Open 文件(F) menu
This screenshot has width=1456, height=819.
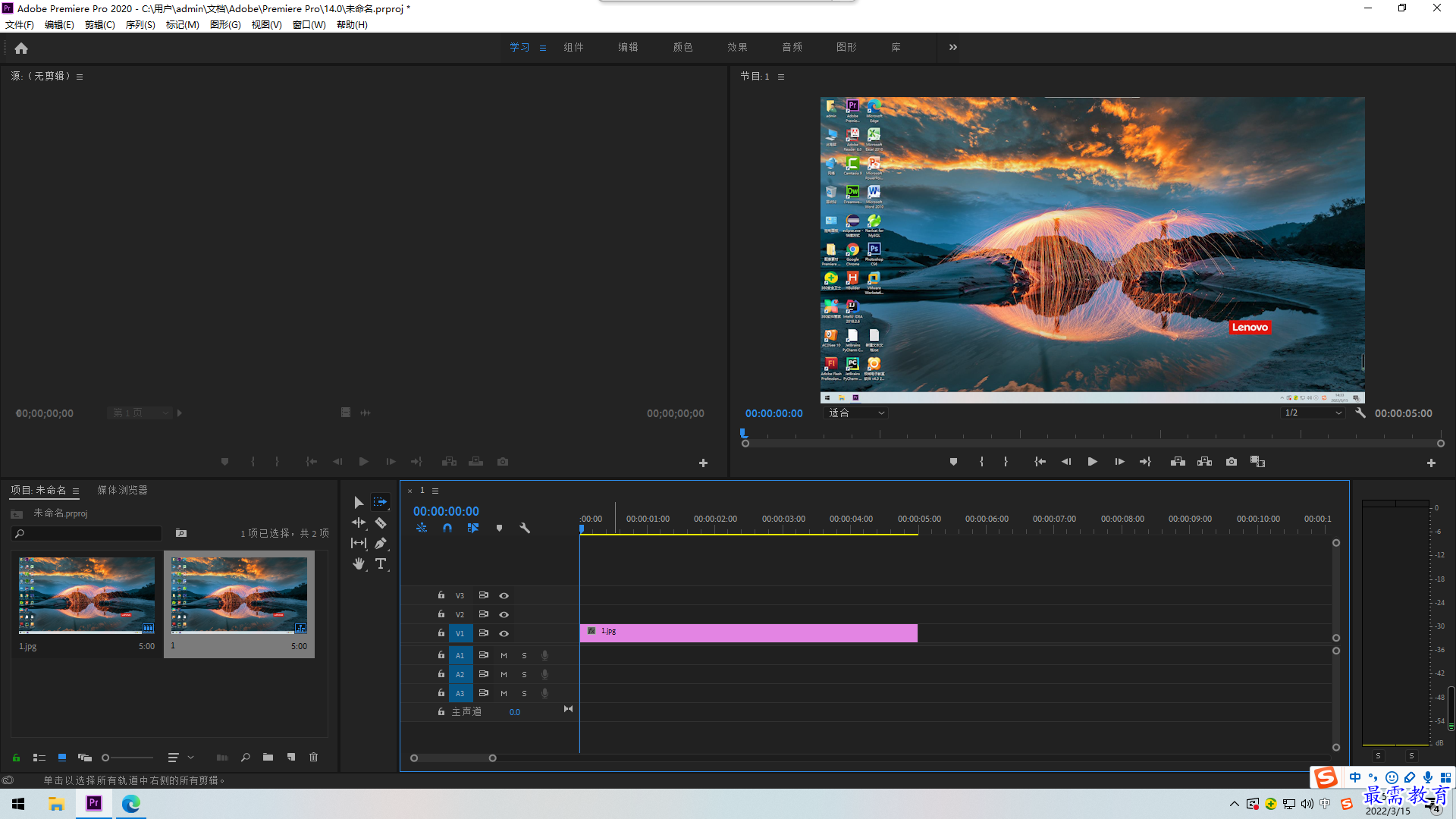point(20,25)
